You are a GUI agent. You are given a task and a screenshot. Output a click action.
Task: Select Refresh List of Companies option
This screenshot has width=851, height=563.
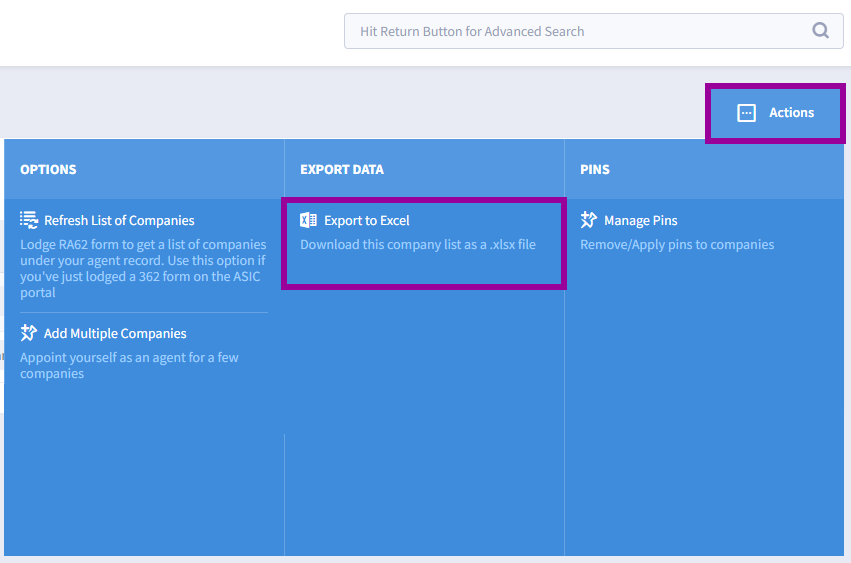coord(119,220)
